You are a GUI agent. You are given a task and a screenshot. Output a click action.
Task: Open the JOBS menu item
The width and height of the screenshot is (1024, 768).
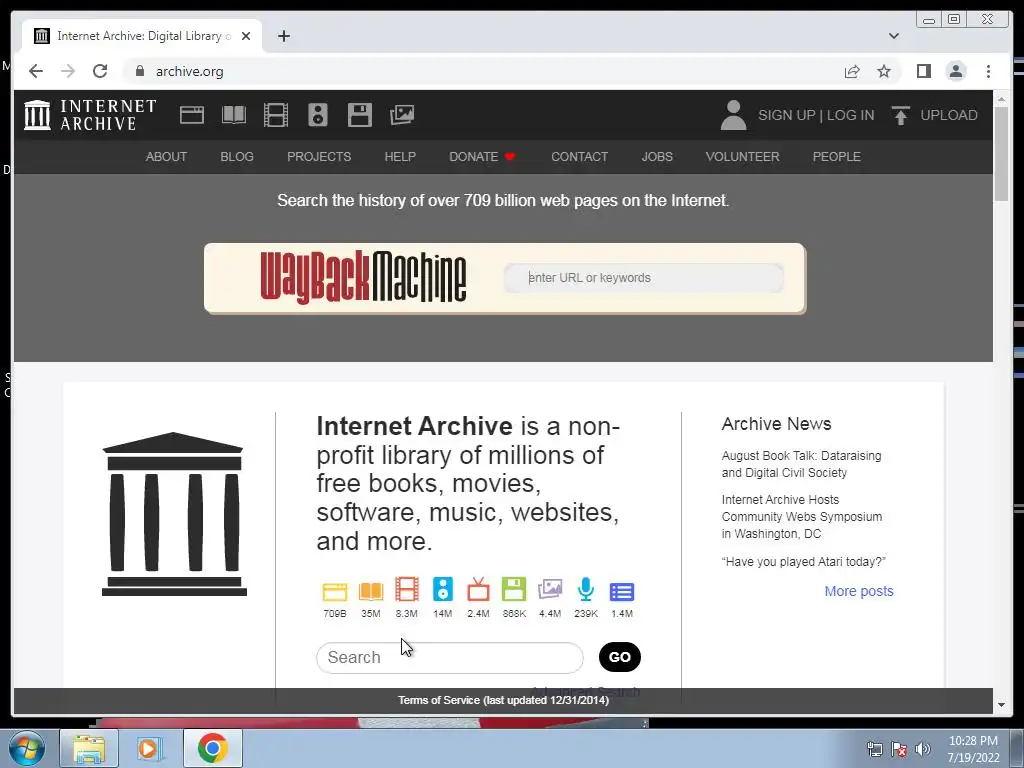click(657, 157)
